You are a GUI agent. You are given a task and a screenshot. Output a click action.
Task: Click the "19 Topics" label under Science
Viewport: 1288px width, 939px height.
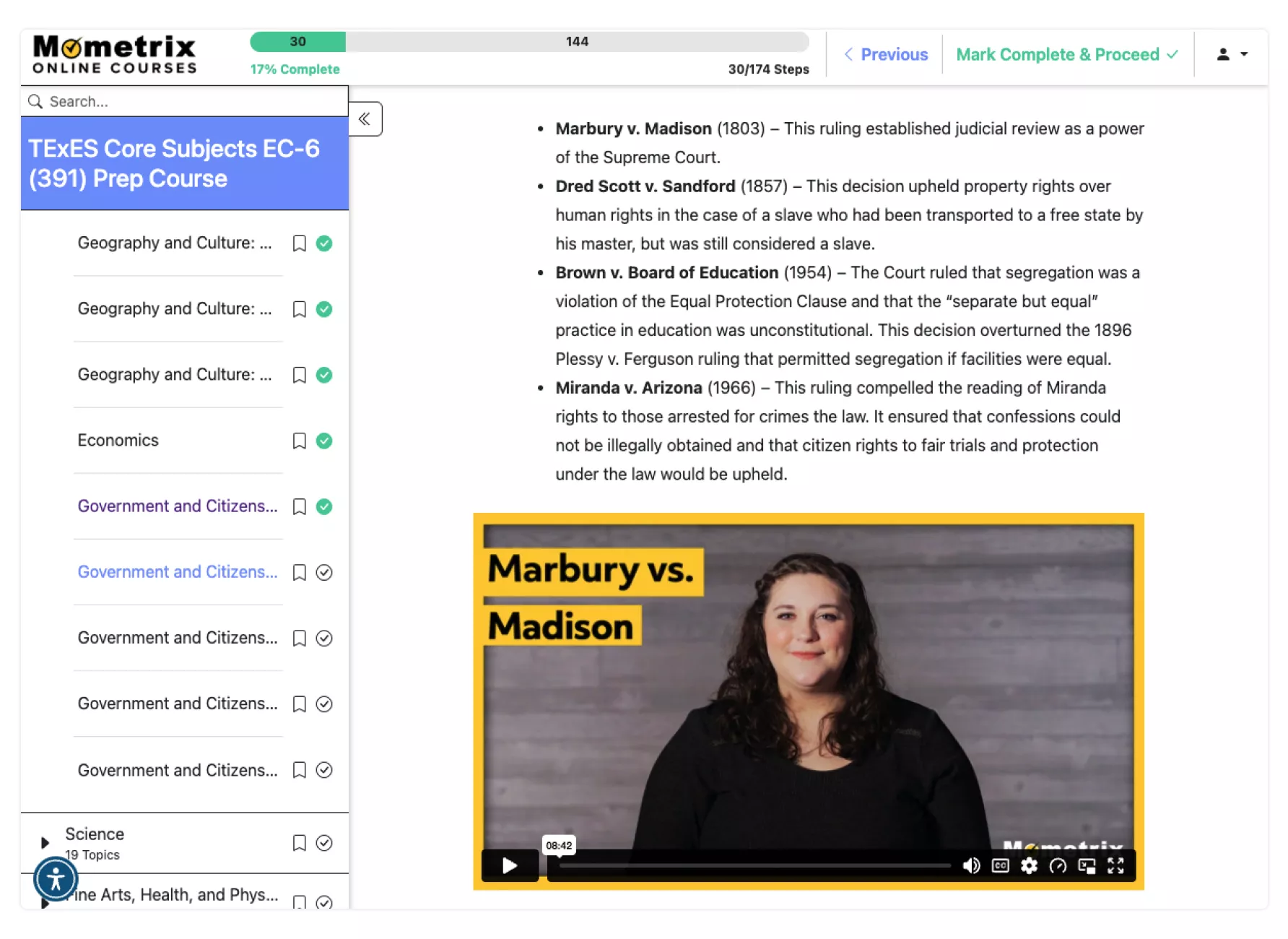coord(92,855)
